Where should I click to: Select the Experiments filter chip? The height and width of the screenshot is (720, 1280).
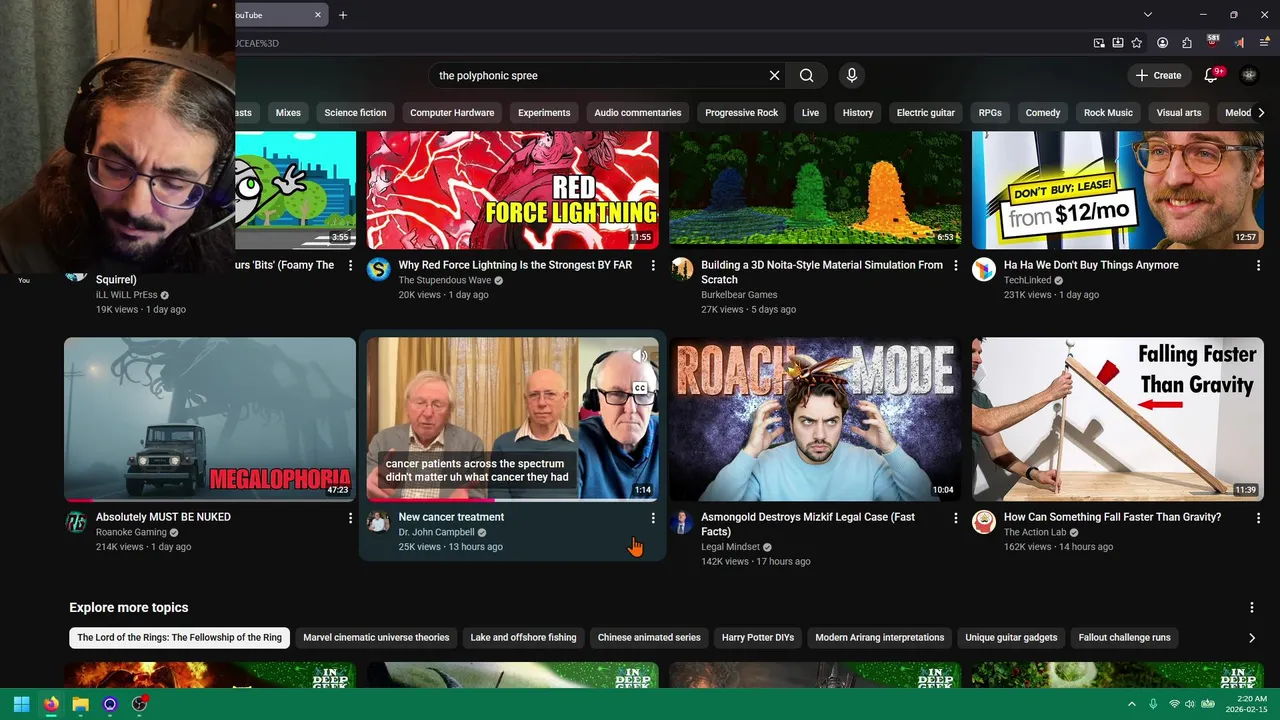[x=544, y=113]
